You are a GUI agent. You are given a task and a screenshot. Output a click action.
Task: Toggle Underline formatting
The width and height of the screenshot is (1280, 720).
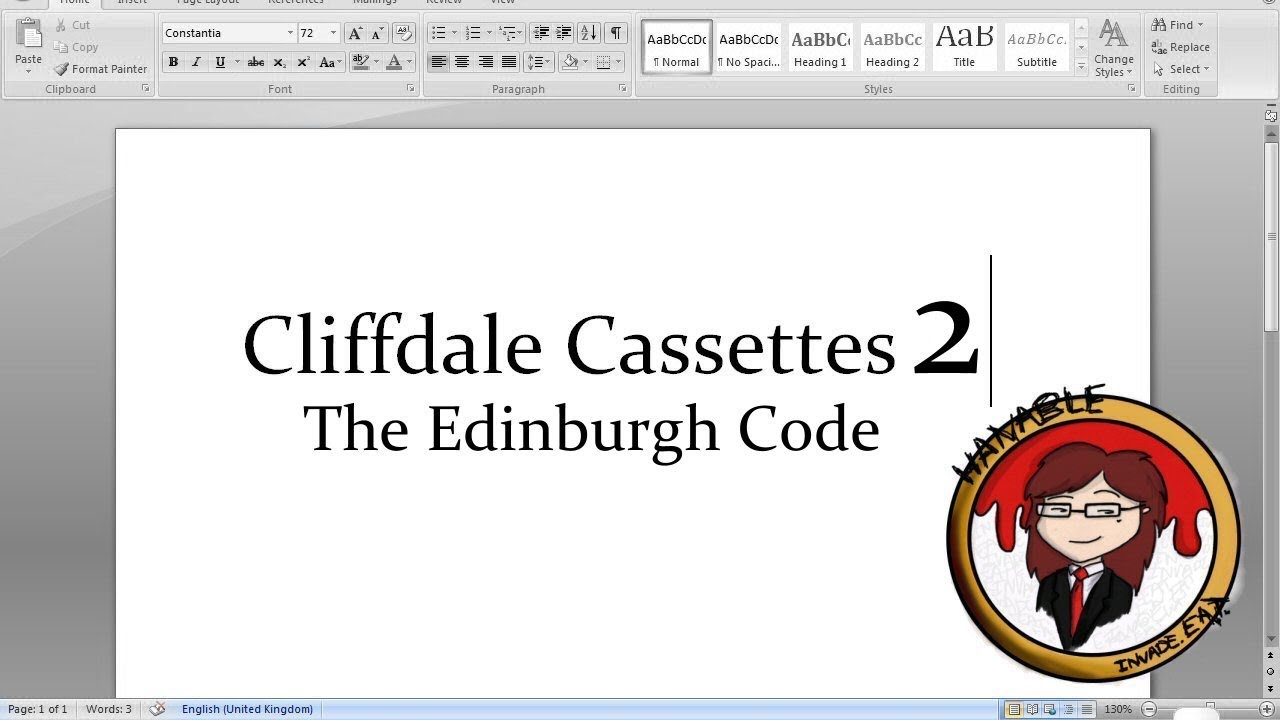[x=220, y=62]
